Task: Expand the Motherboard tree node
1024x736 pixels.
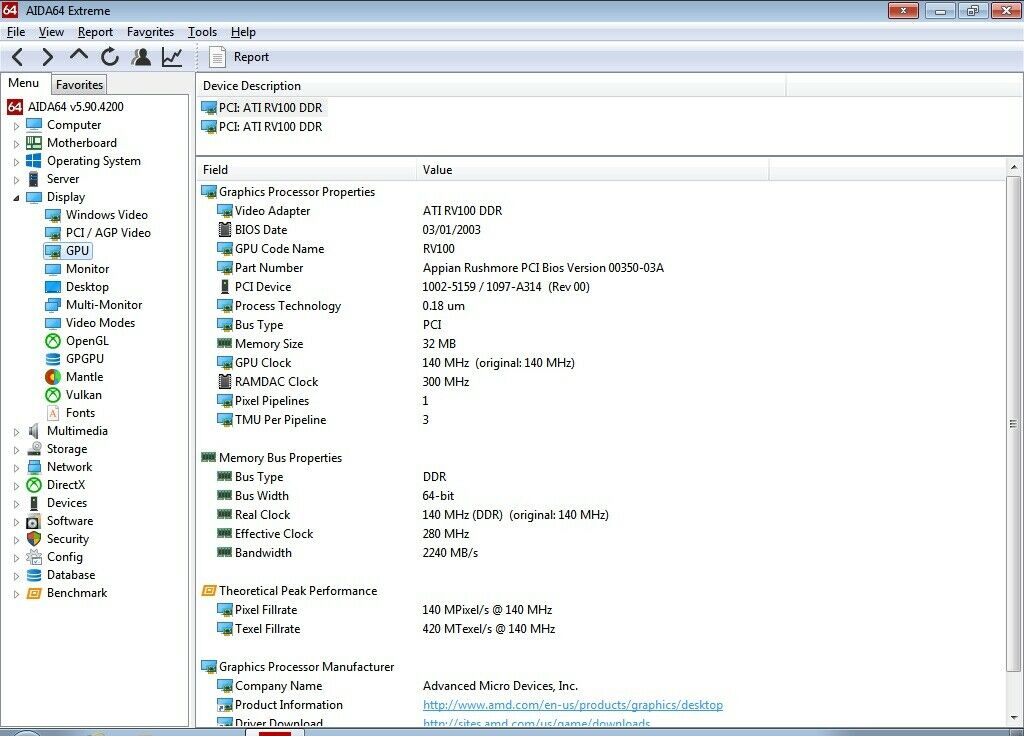Action: (x=16, y=143)
